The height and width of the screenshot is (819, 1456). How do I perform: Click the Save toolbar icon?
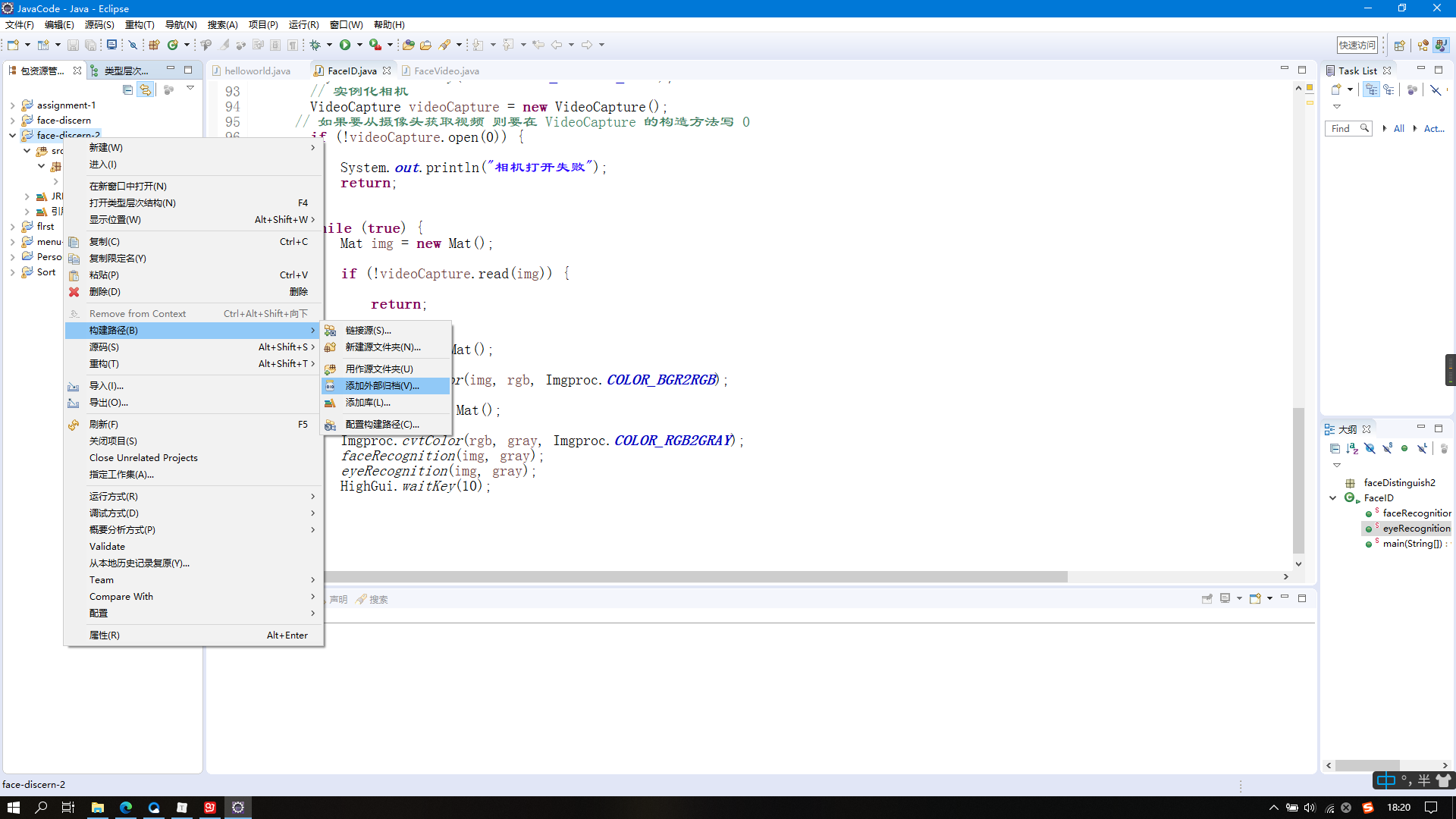tap(73, 45)
